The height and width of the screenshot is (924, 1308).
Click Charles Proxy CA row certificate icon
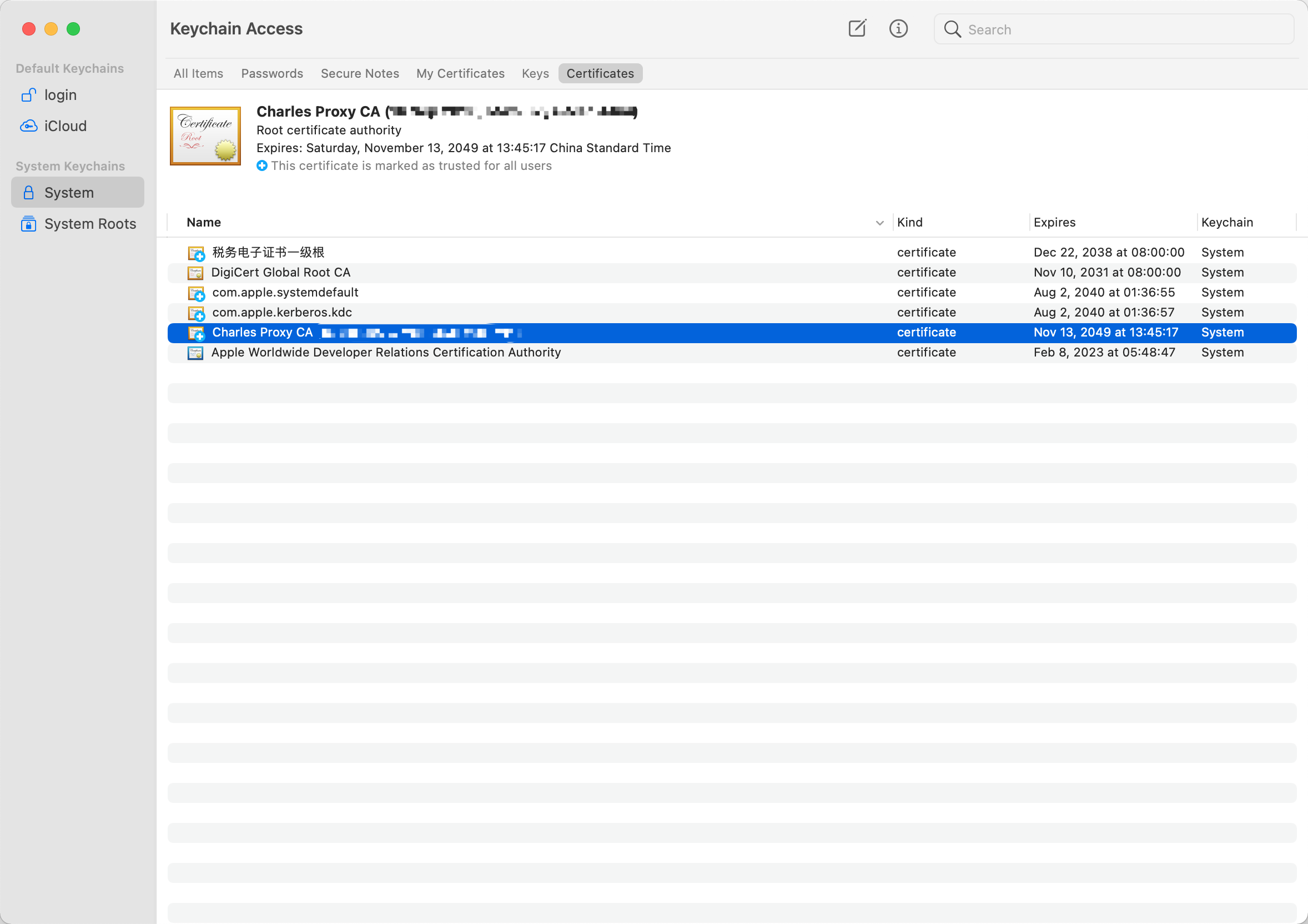196,333
